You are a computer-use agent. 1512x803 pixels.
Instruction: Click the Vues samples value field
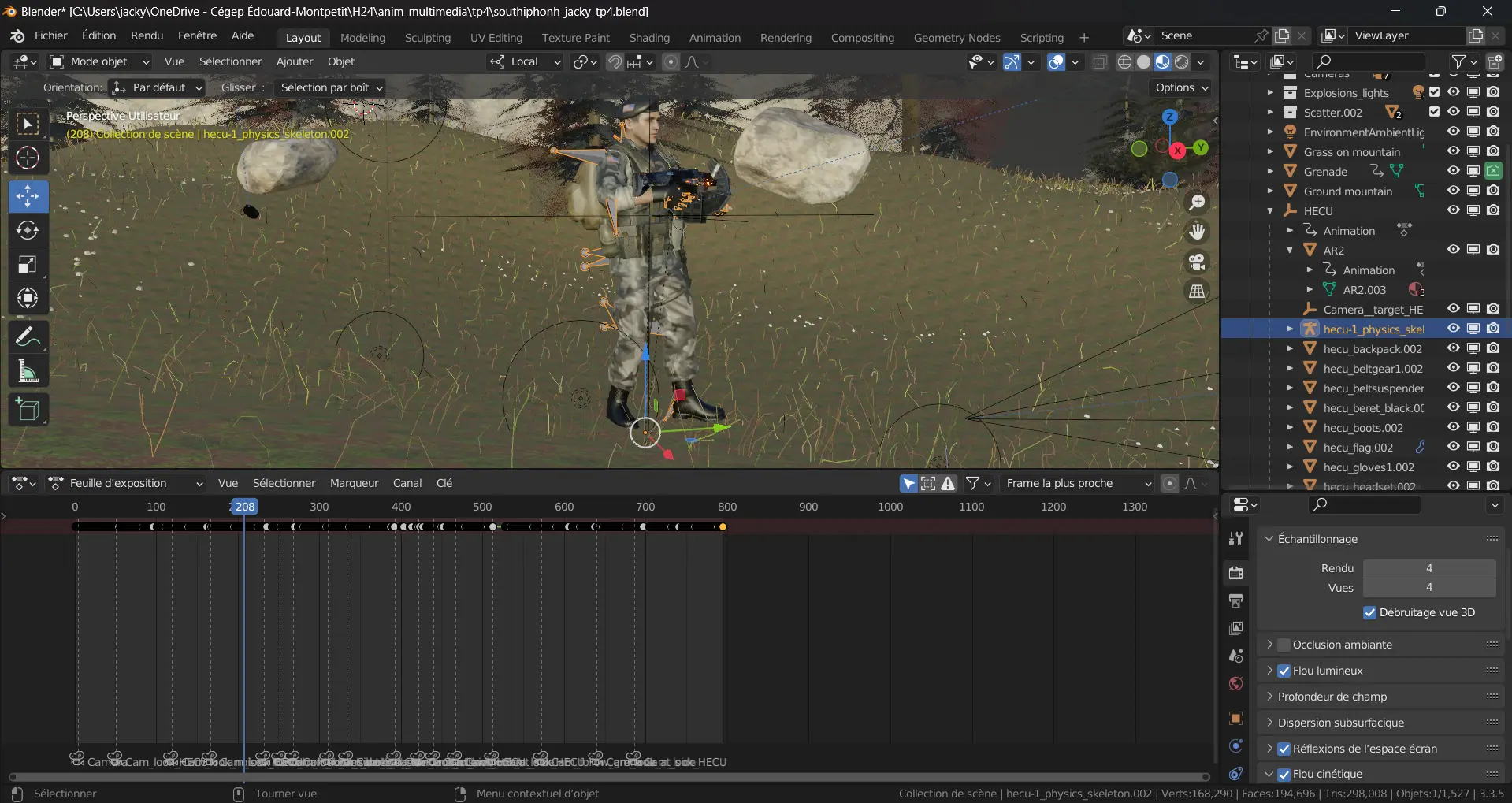pyautogui.click(x=1429, y=588)
